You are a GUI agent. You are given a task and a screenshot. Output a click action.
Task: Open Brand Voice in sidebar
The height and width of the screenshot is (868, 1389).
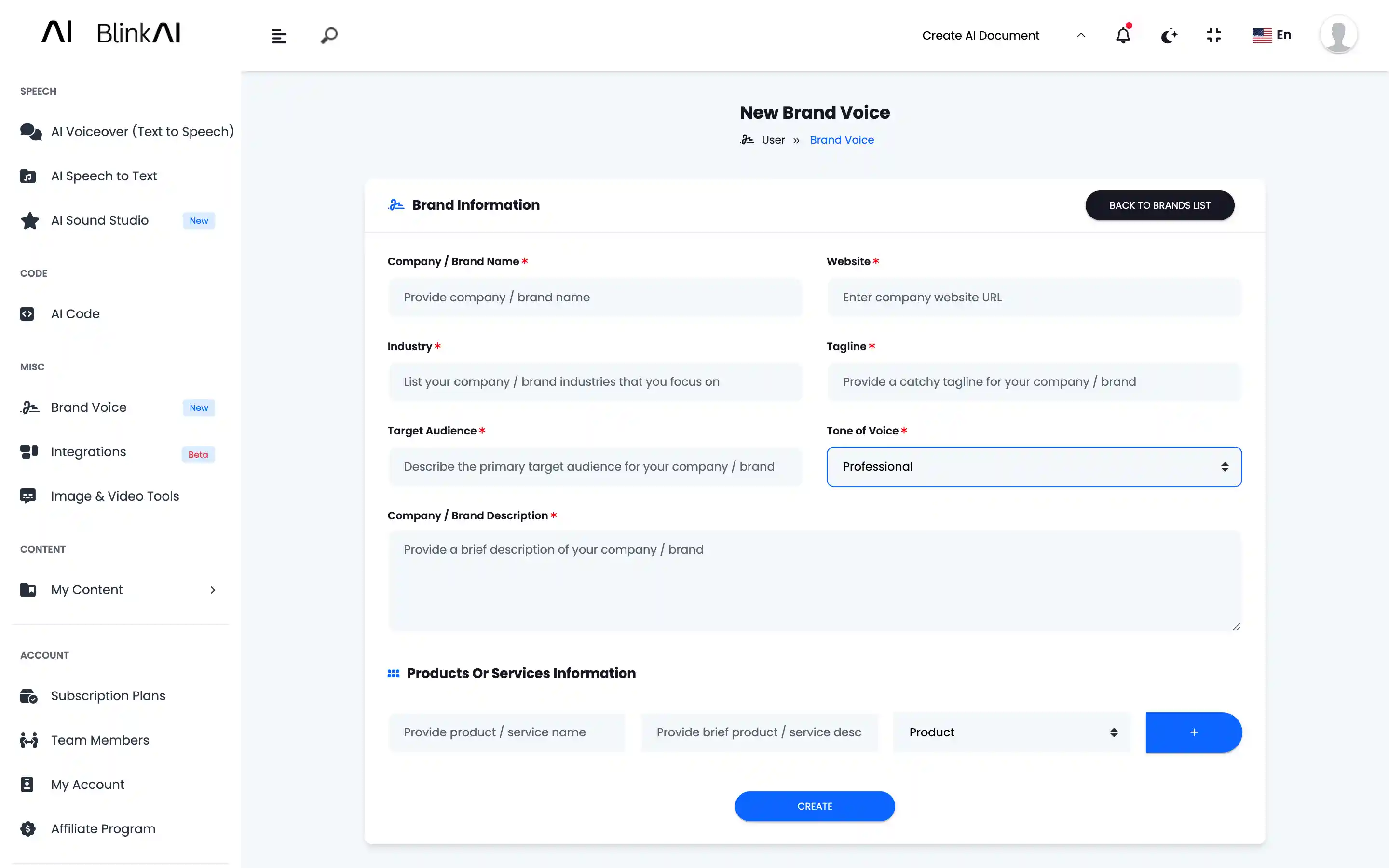tap(88, 407)
